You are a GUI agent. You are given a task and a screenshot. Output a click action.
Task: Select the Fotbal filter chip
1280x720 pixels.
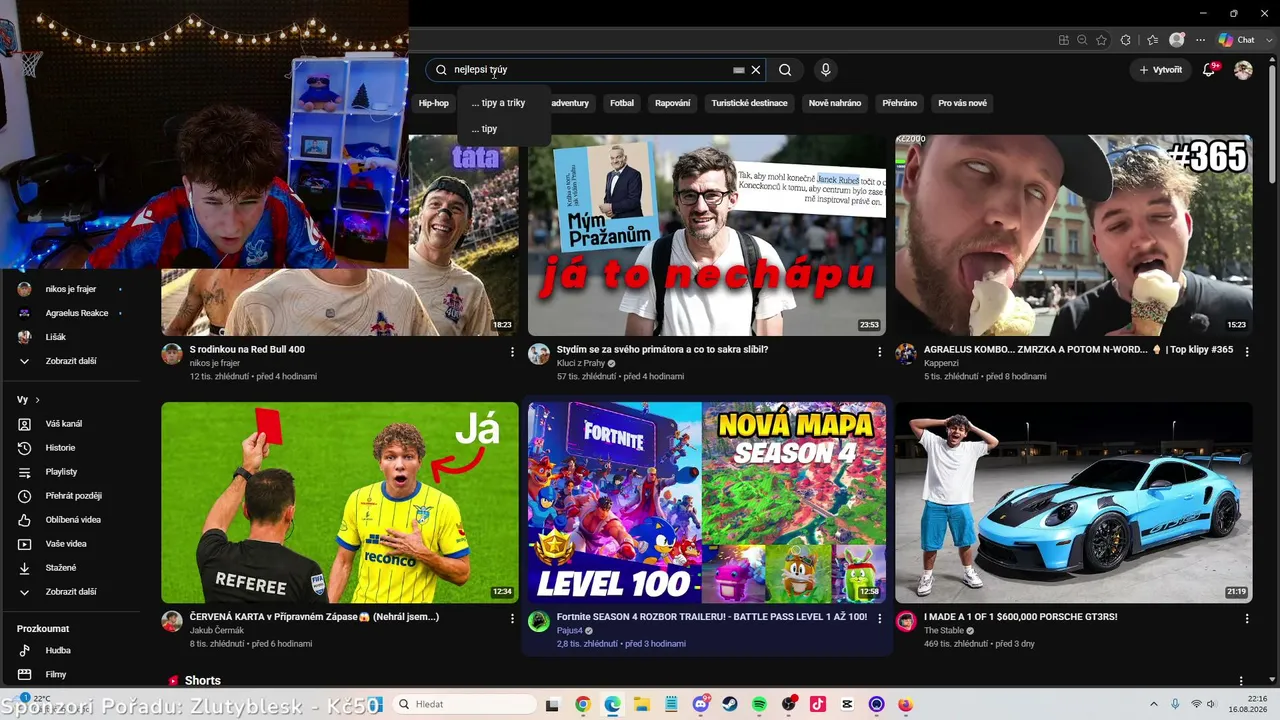(622, 103)
